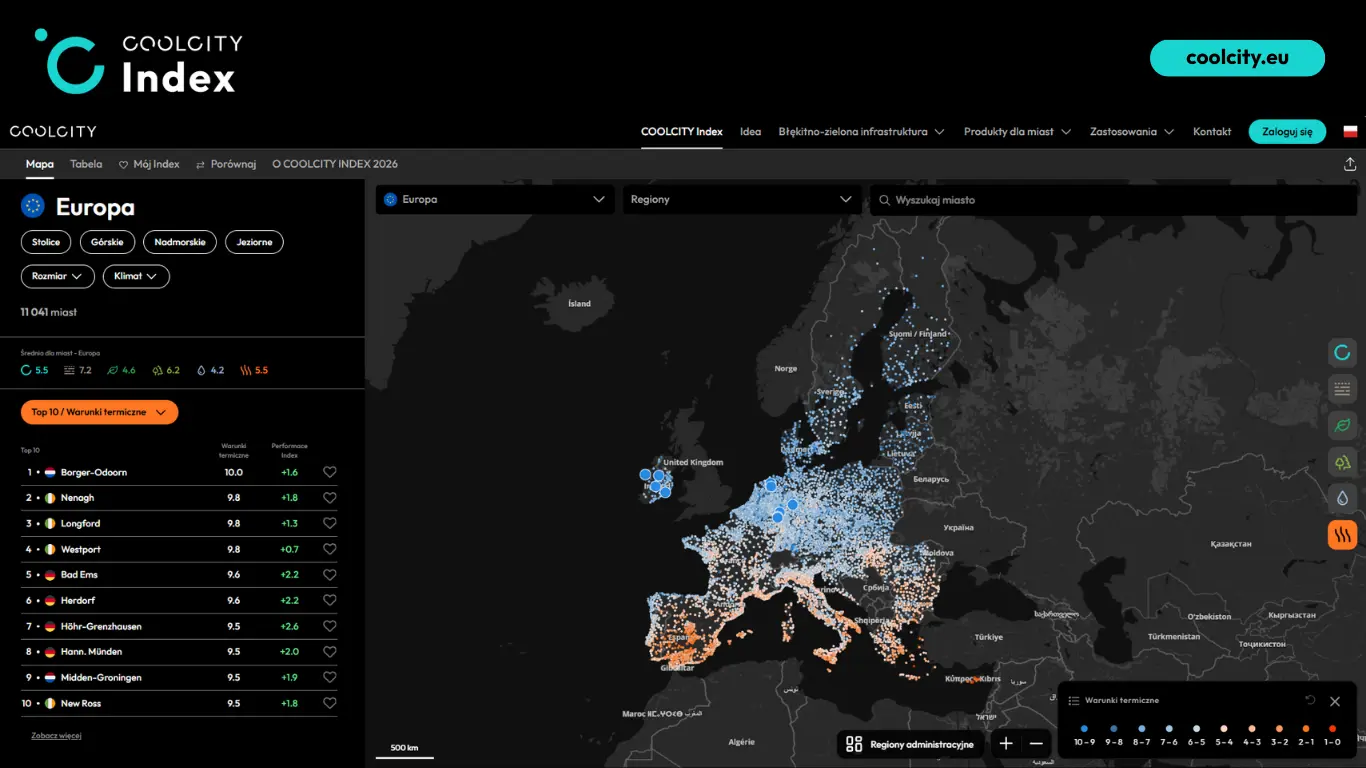Expand the Klimat filter

pos(136,276)
